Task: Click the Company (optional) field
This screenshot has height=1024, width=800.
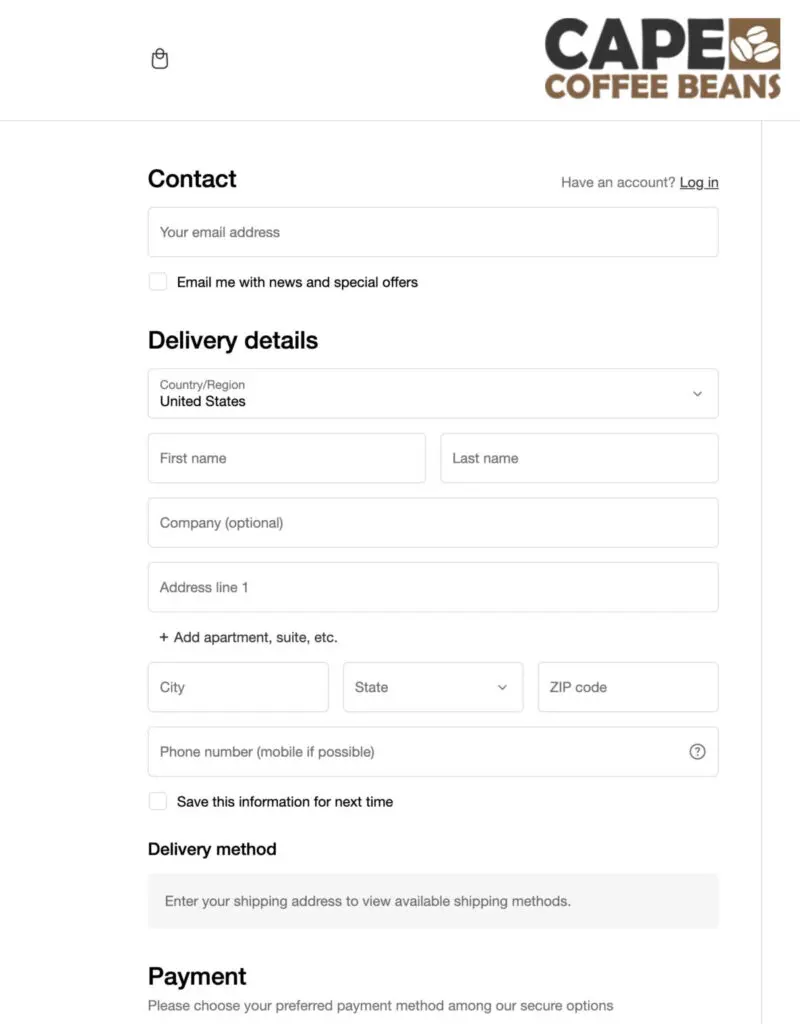Action: pyautogui.click(x=432, y=523)
